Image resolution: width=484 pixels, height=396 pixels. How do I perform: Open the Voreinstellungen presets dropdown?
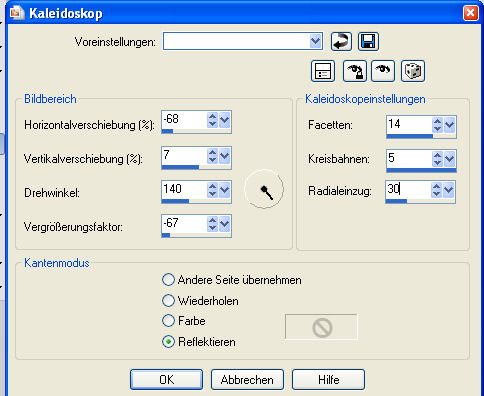[315, 41]
